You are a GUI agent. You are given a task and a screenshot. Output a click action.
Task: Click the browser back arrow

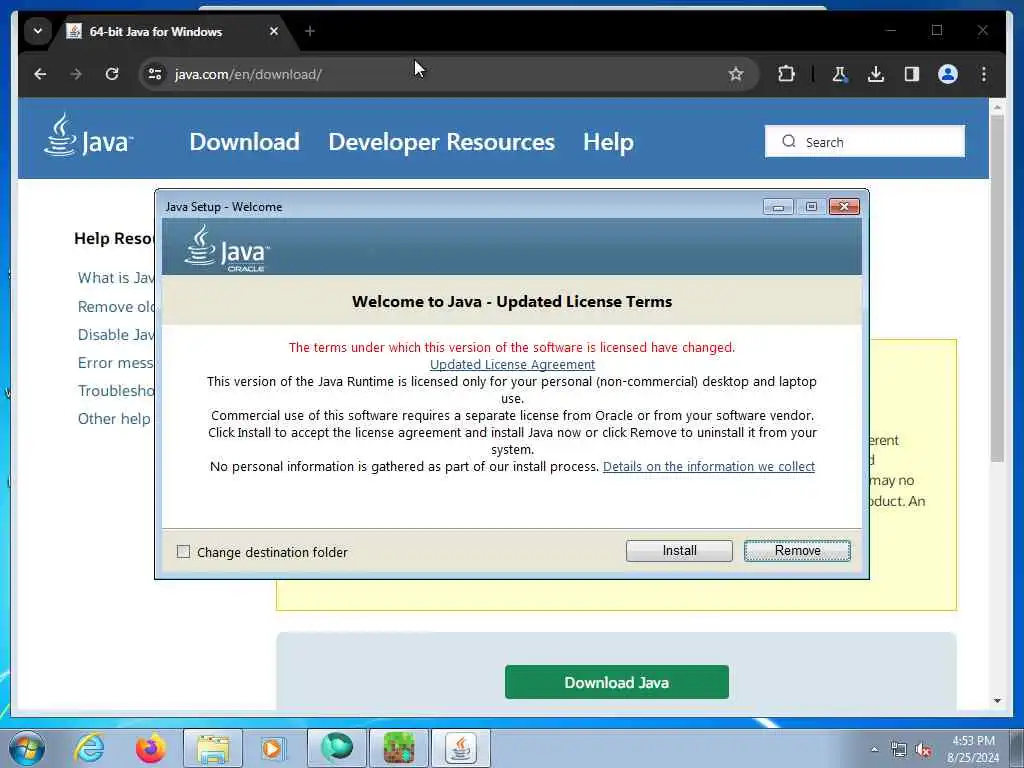pos(40,74)
